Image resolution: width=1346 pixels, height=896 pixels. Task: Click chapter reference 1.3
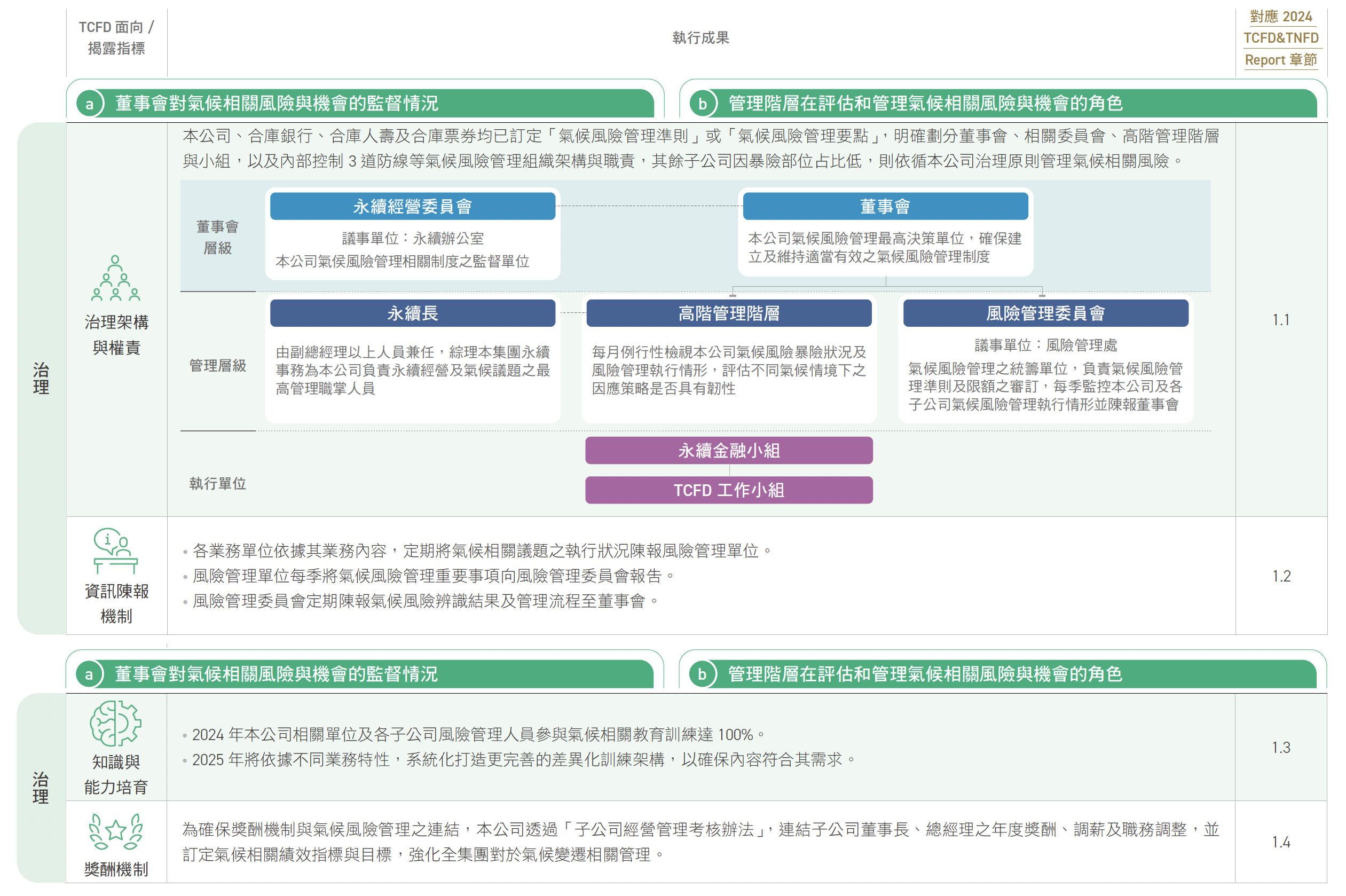1280,748
